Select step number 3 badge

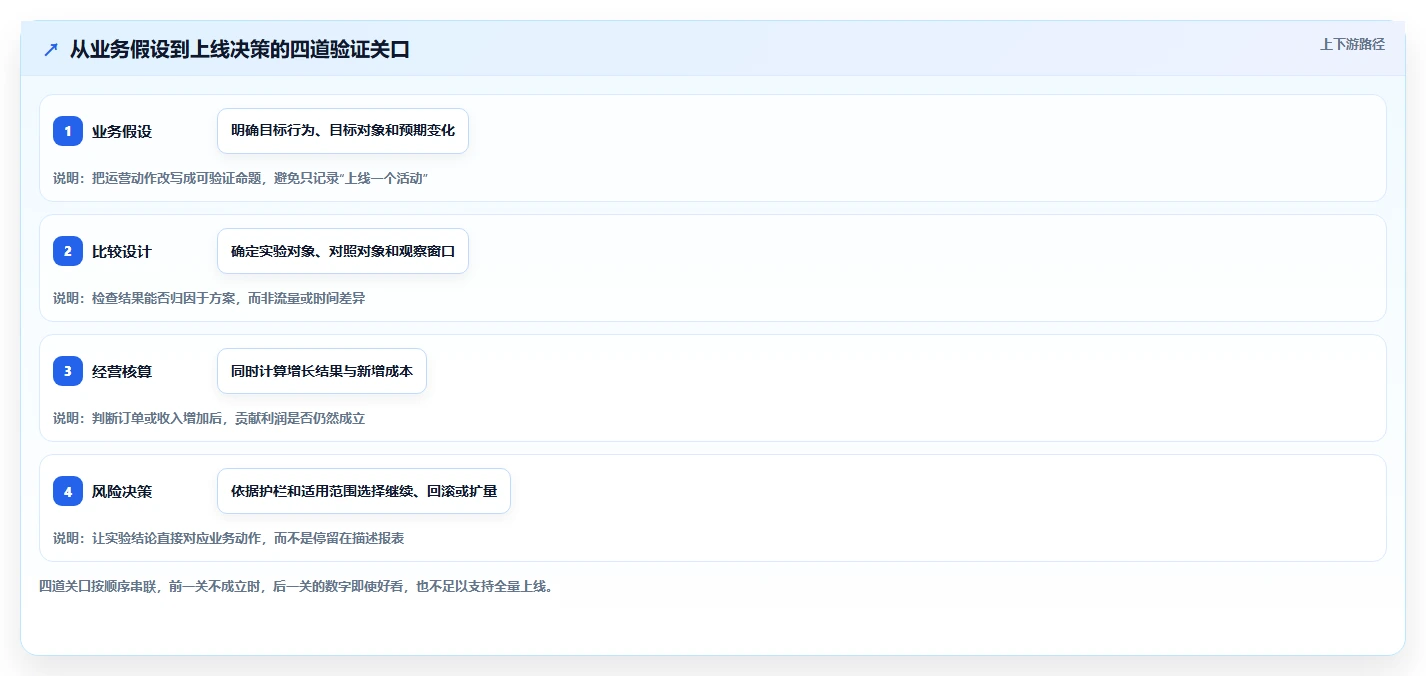pyautogui.click(x=68, y=371)
